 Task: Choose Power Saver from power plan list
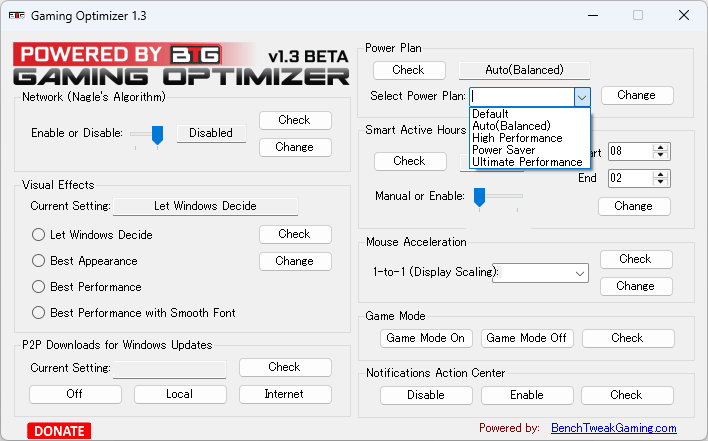pos(530,150)
